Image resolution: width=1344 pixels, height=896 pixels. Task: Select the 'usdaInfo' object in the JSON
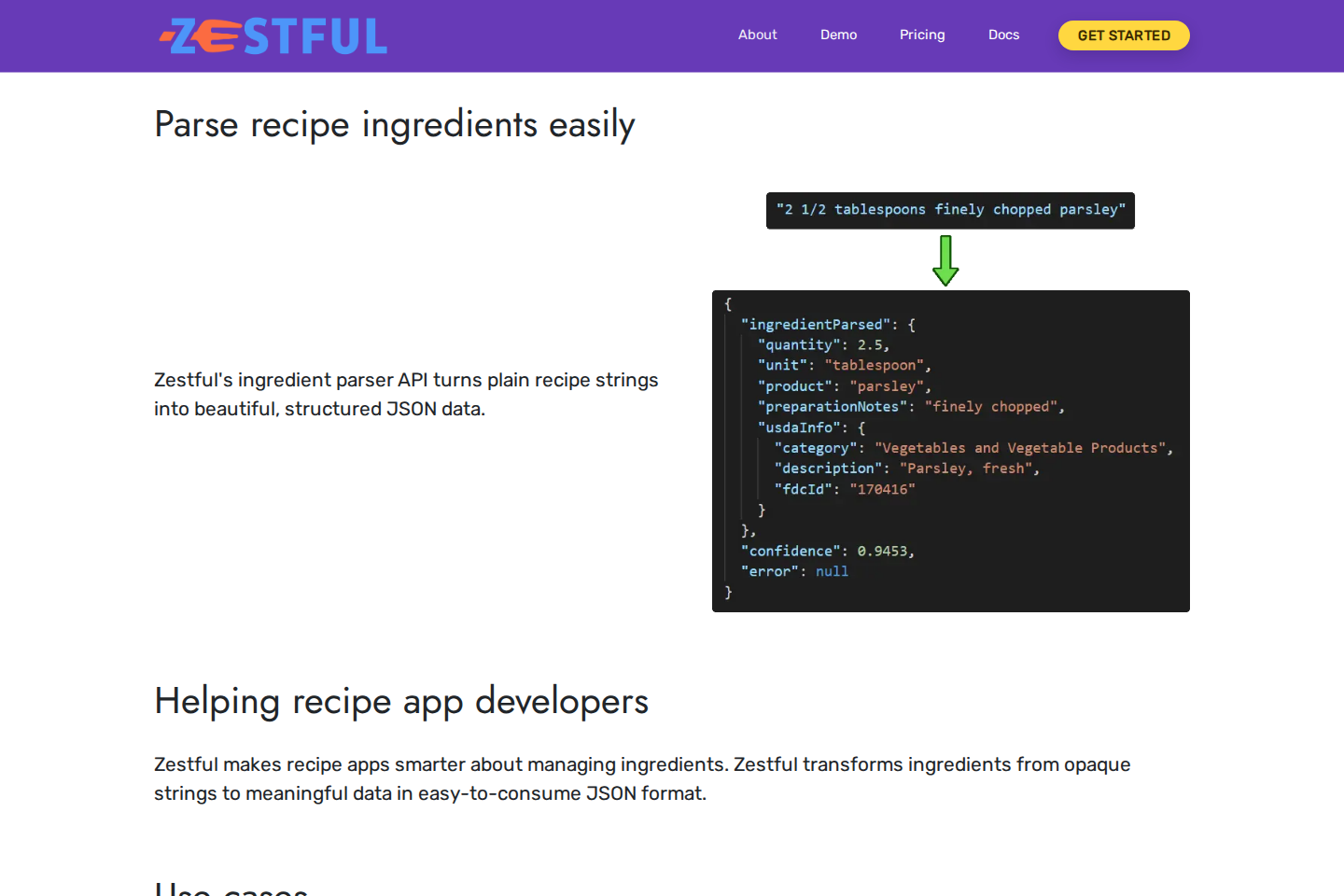point(799,427)
